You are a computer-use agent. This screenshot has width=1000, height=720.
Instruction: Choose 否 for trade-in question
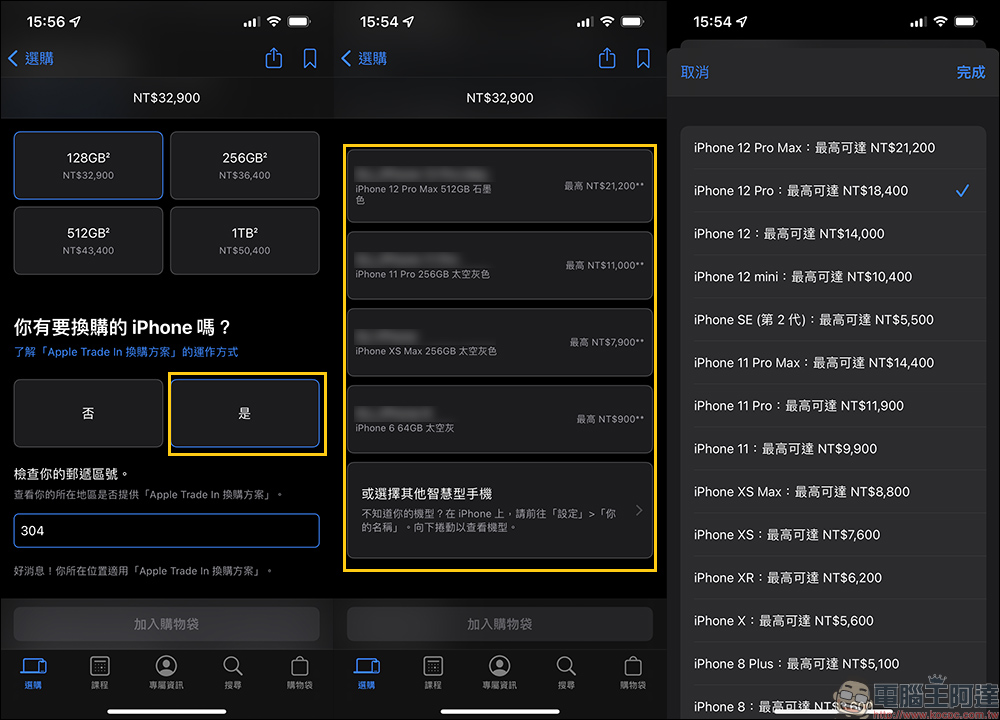(88, 413)
